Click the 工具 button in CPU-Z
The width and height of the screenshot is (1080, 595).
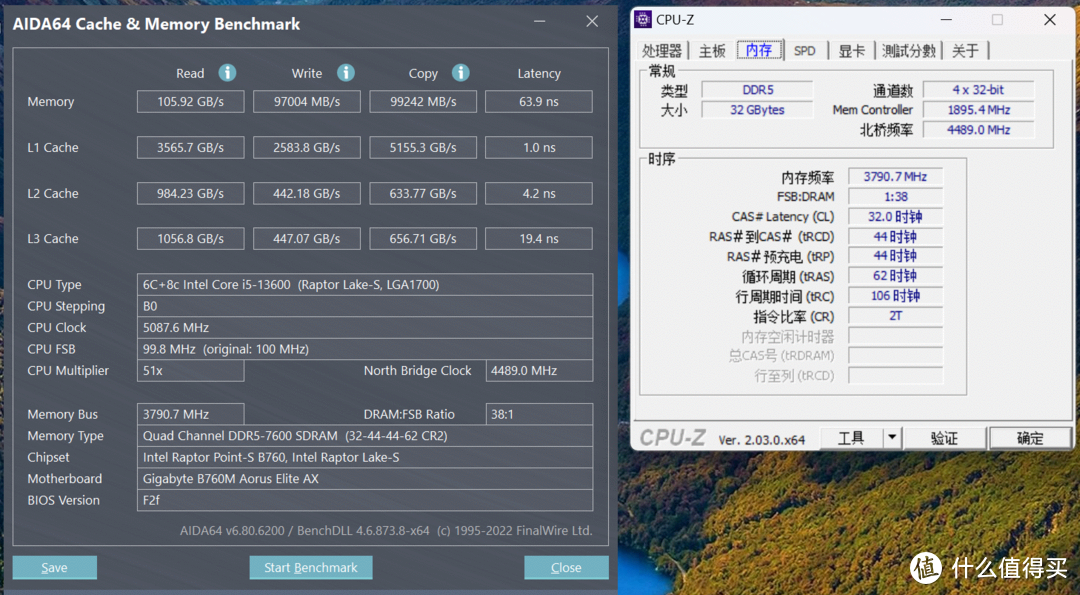pyautogui.click(x=851, y=437)
